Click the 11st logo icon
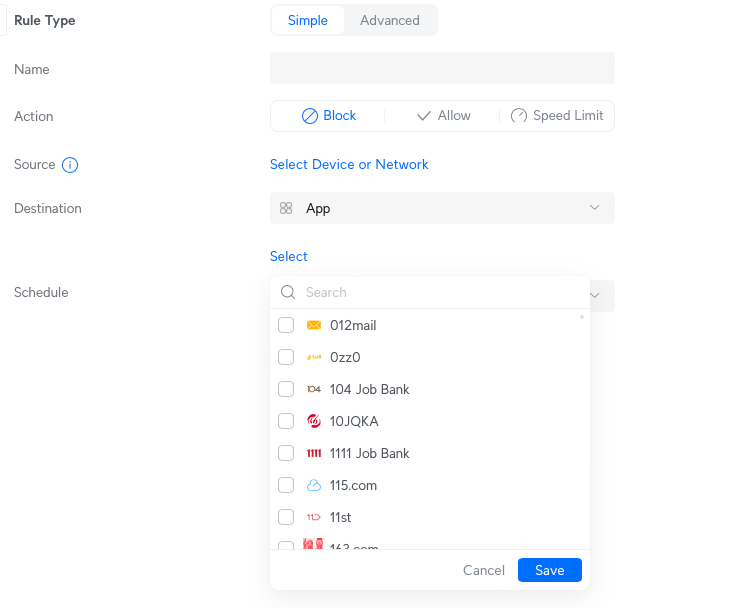This screenshot has width=754, height=608. [314, 517]
